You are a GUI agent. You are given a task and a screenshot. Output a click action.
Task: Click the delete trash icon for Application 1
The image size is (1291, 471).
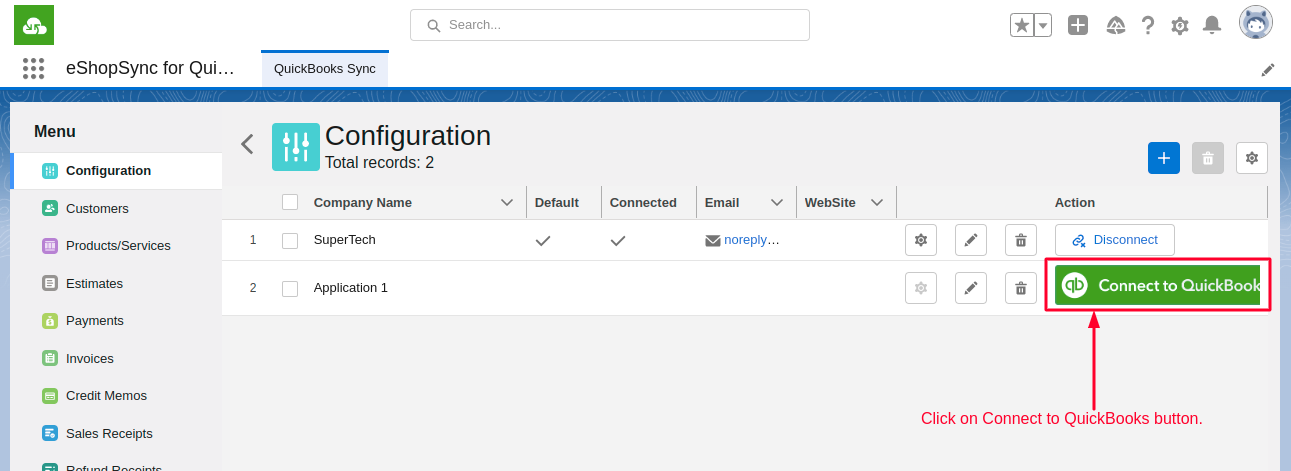coord(1020,288)
